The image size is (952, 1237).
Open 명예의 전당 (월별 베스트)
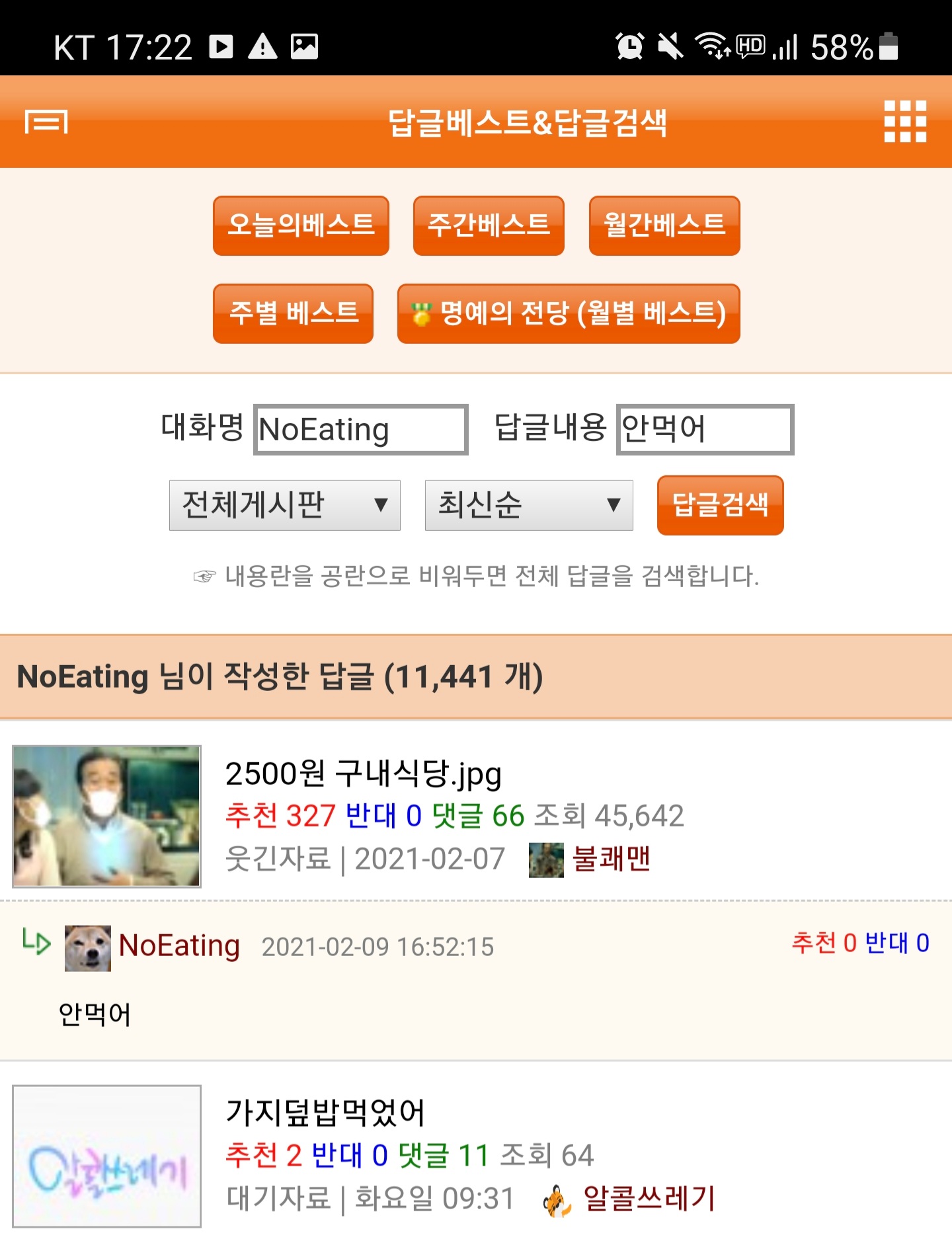(569, 313)
